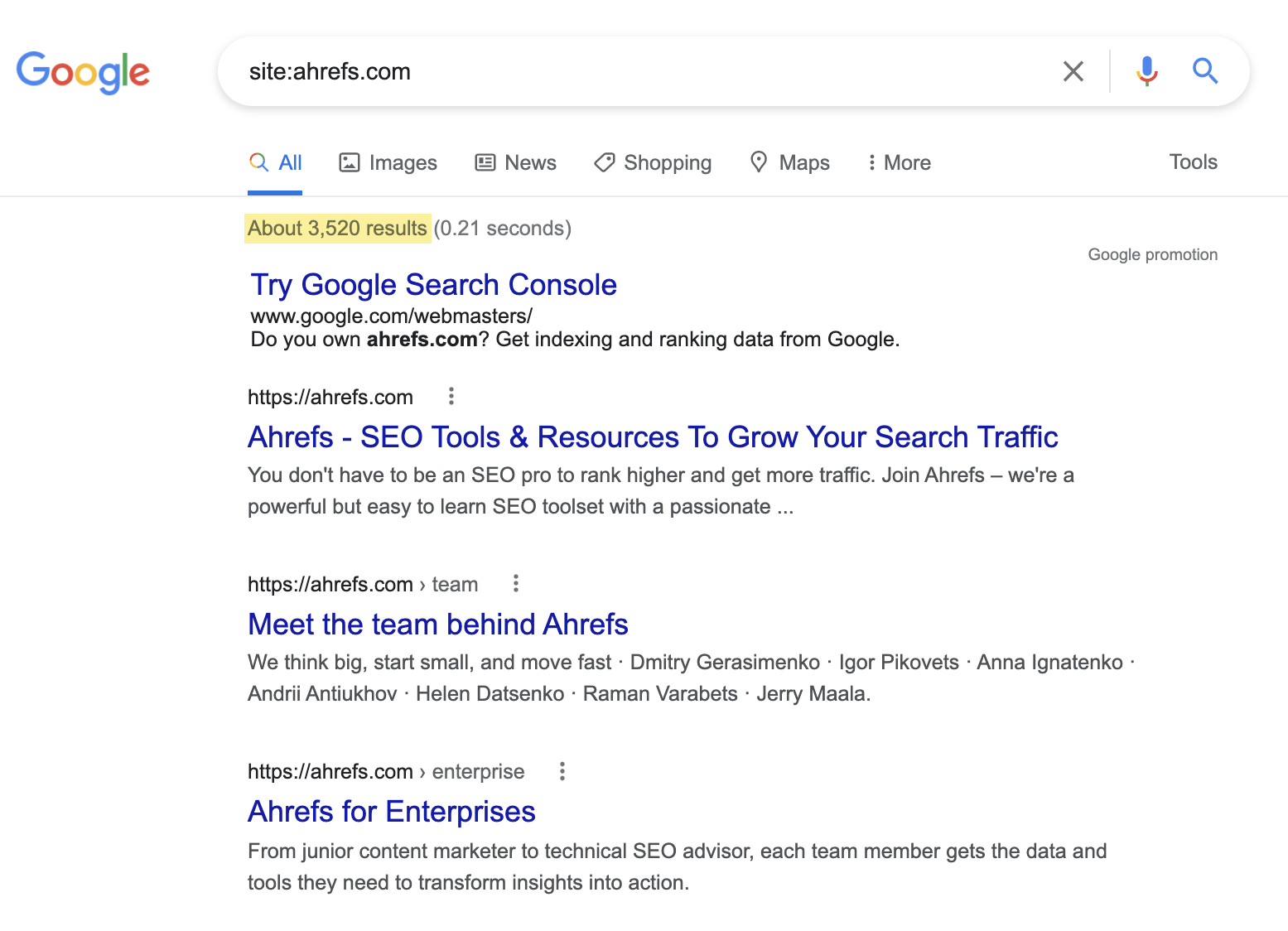Switch to the Images tab

click(x=388, y=163)
